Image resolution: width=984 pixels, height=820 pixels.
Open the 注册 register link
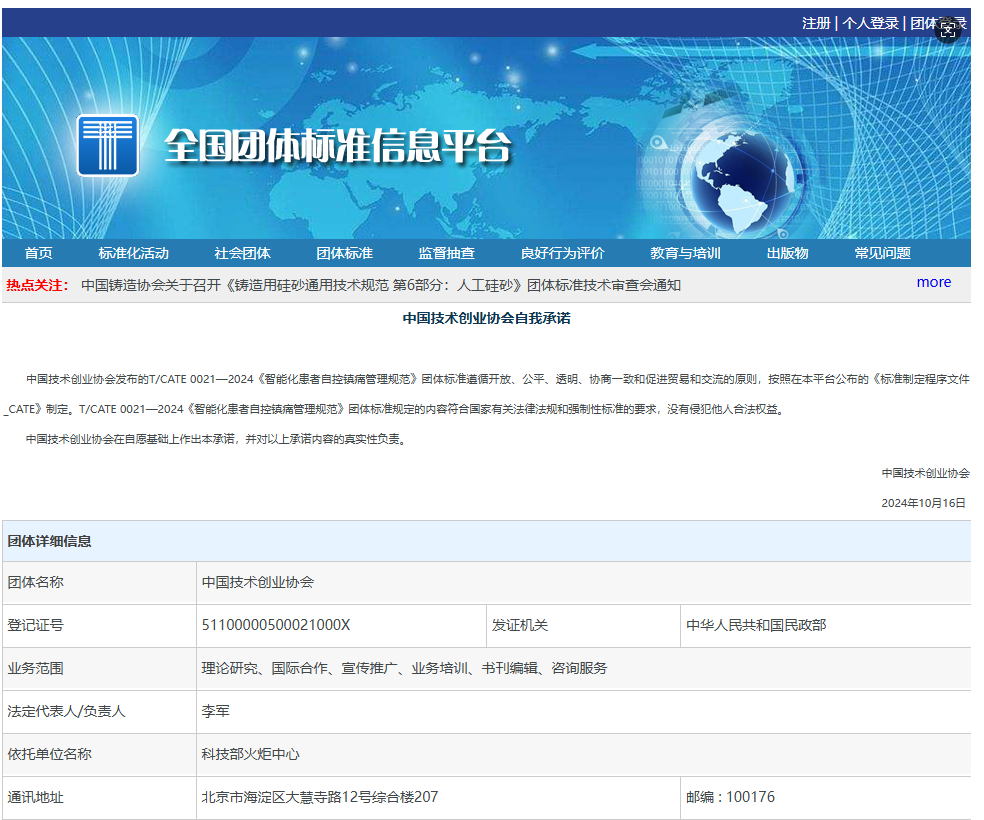[x=816, y=23]
